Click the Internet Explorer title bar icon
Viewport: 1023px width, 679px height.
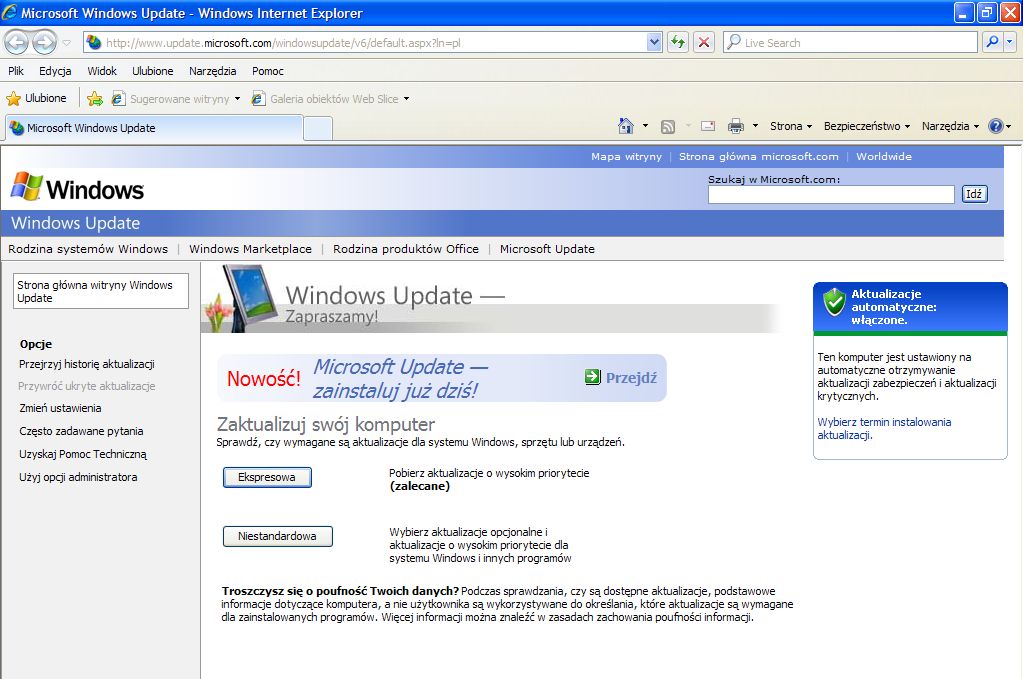pyautogui.click(x=9, y=12)
